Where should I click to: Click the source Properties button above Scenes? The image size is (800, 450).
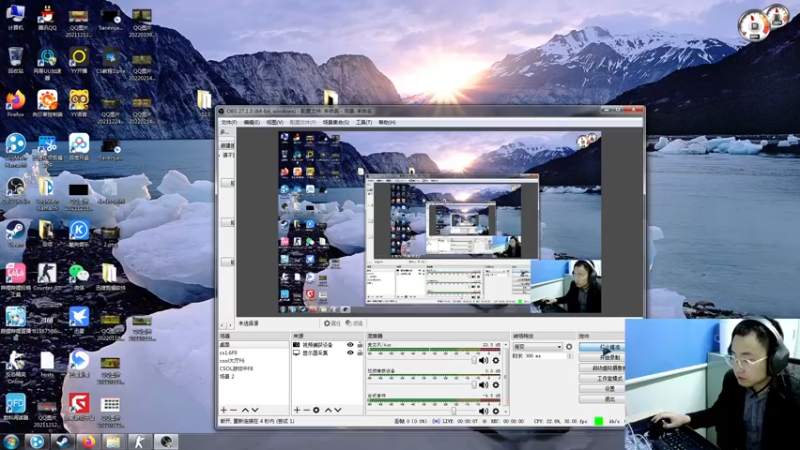(x=332, y=323)
